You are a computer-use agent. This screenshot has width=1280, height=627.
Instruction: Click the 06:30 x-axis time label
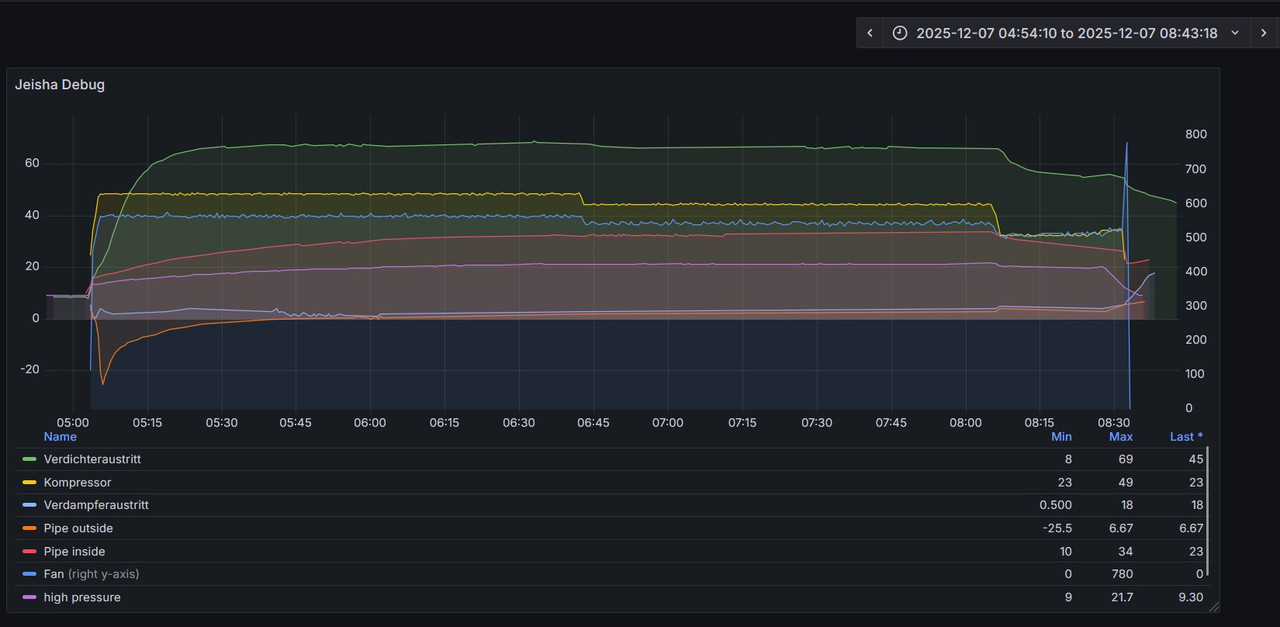pyautogui.click(x=519, y=423)
